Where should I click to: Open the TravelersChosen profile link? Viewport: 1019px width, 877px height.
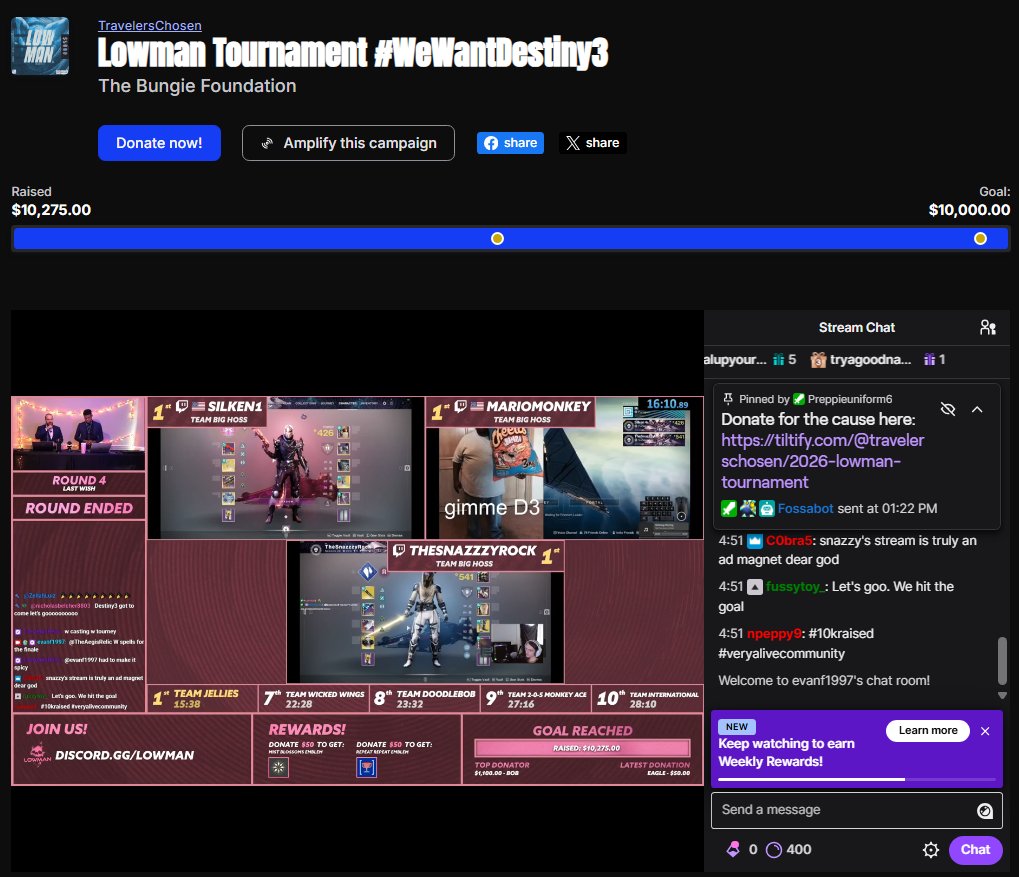(x=149, y=25)
